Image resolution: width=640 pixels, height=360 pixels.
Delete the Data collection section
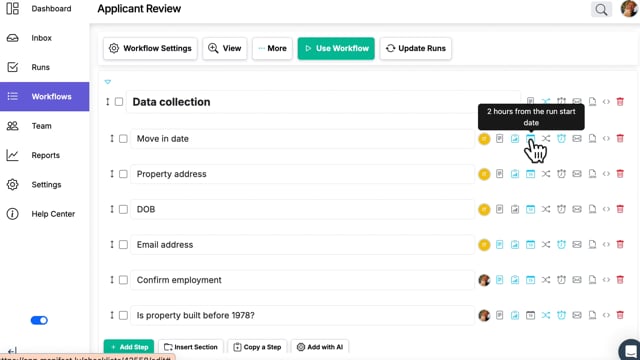pos(620,102)
